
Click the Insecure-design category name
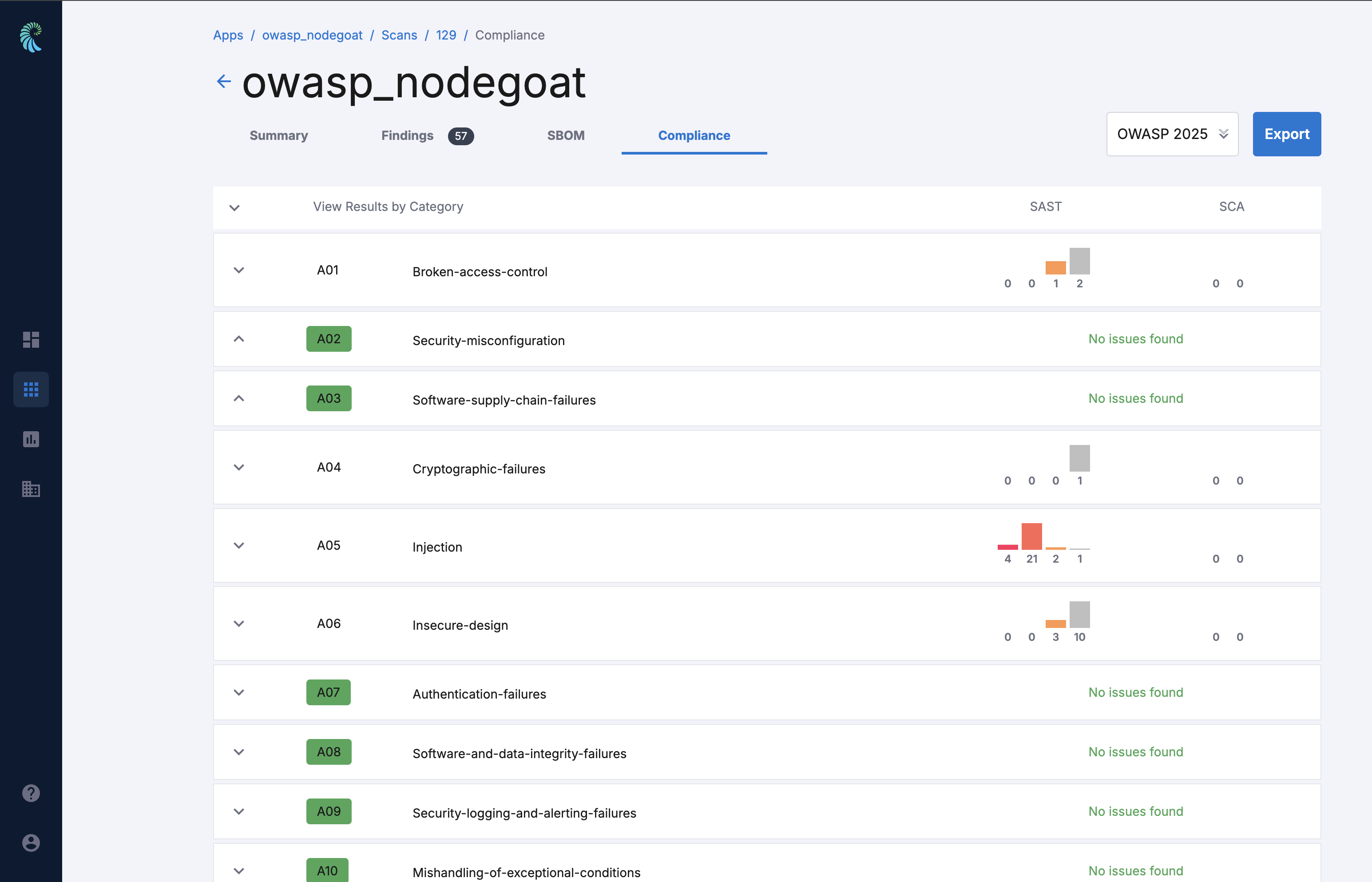point(460,625)
